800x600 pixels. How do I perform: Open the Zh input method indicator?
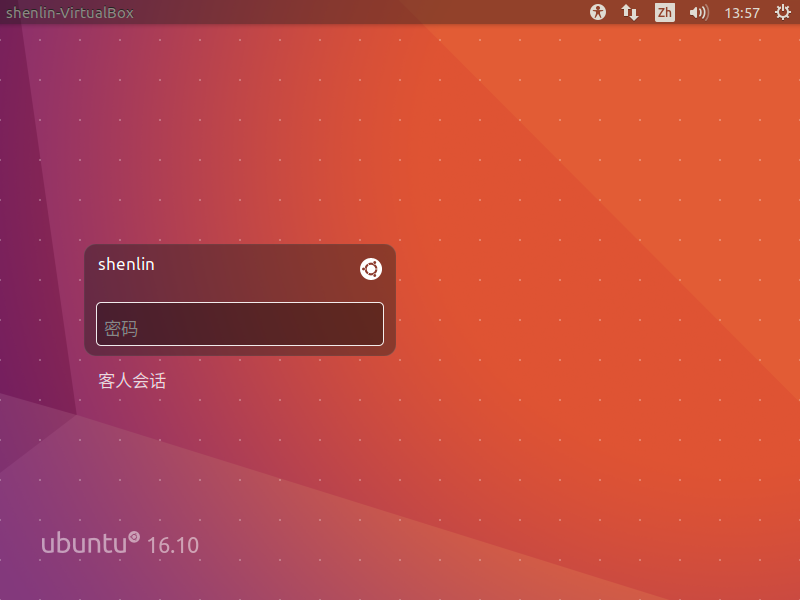point(664,12)
